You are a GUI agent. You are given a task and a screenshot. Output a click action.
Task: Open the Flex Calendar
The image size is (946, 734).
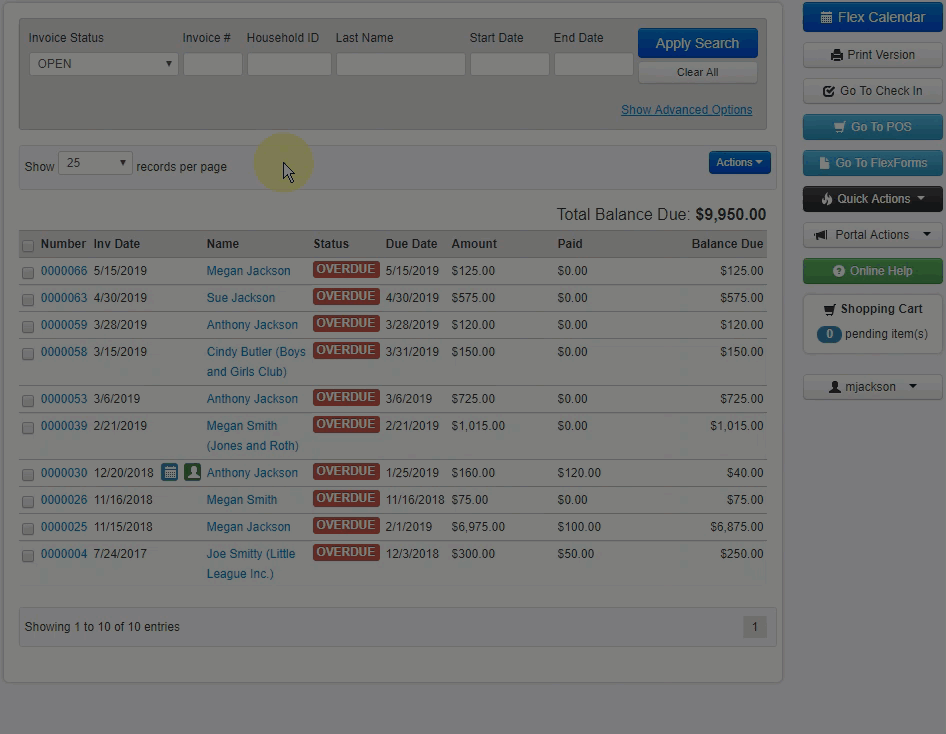coord(872,17)
